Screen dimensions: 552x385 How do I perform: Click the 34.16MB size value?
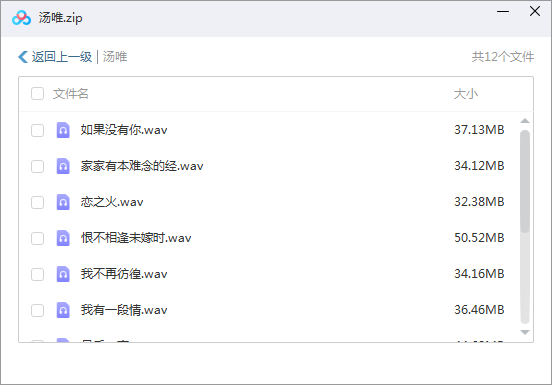pyautogui.click(x=479, y=273)
